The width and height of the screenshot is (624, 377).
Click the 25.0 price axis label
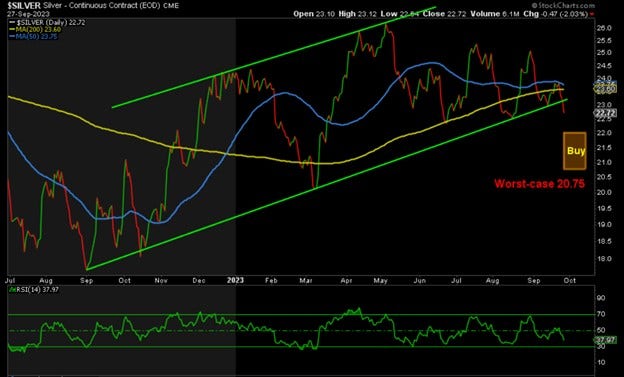pyautogui.click(x=604, y=53)
